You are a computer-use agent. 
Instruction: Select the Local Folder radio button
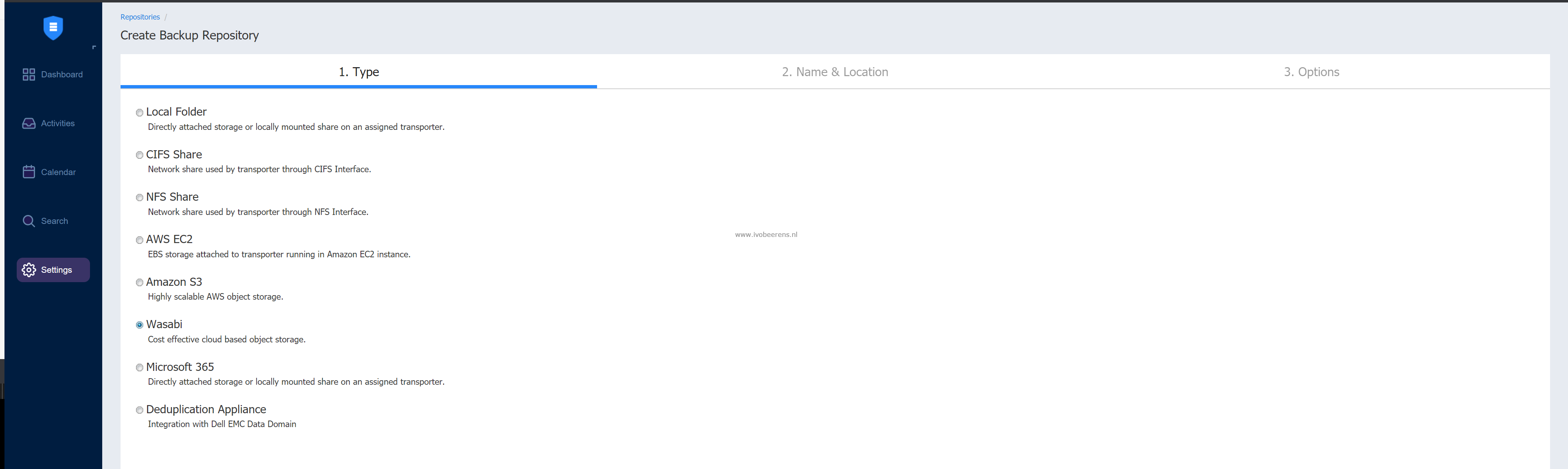pyautogui.click(x=139, y=112)
